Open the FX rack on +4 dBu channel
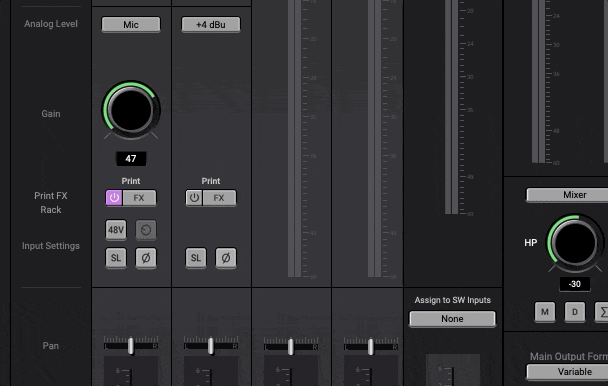Image resolution: width=608 pixels, height=386 pixels. pos(219,198)
